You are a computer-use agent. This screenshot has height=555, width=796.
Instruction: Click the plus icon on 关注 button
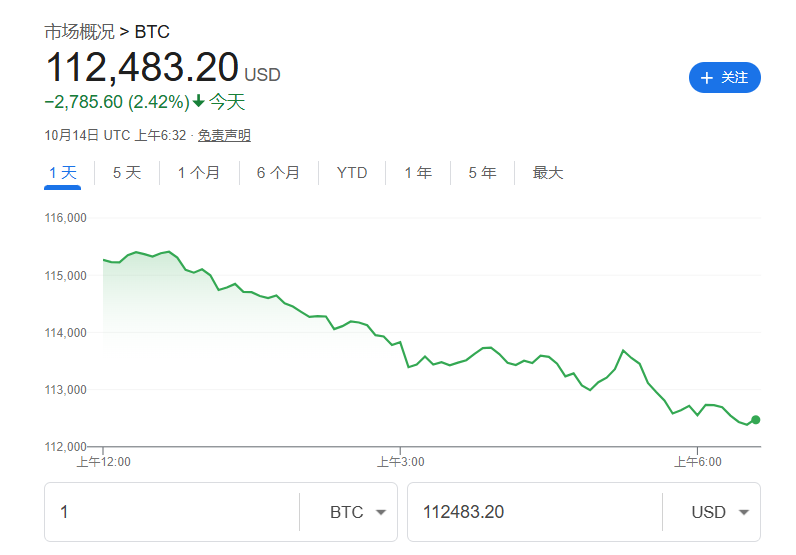[707, 78]
